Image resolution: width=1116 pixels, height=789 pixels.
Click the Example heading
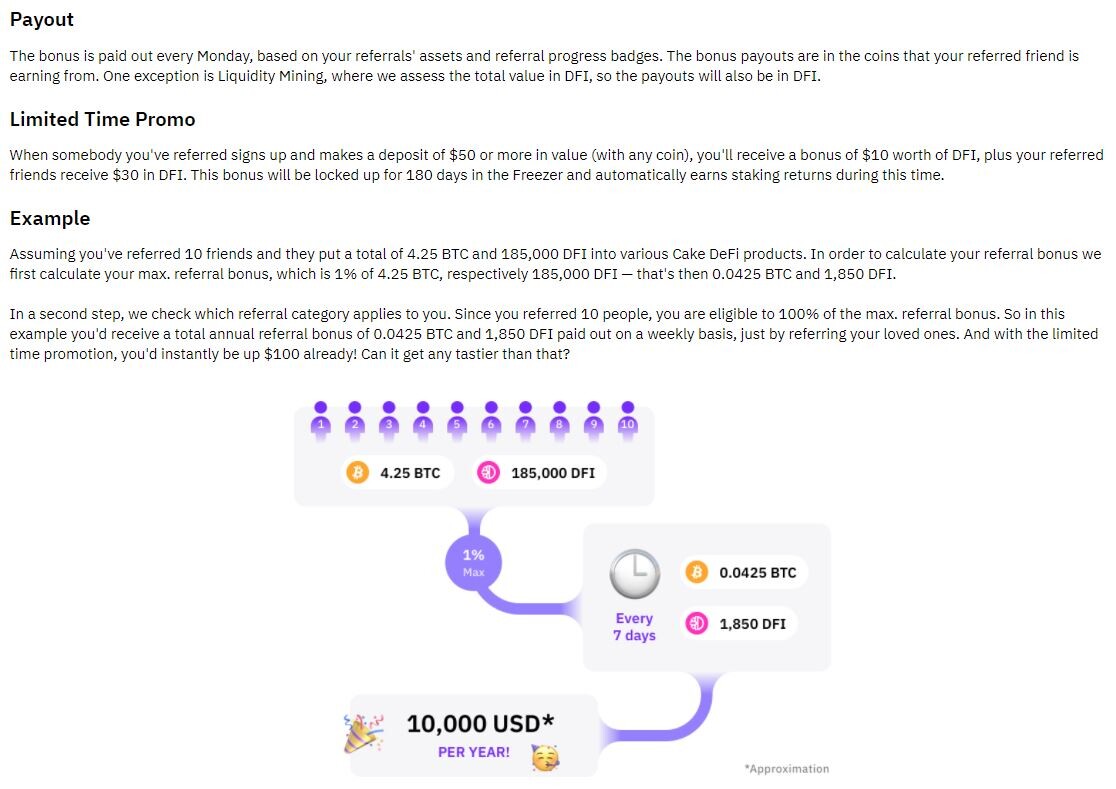(x=50, y=218)
